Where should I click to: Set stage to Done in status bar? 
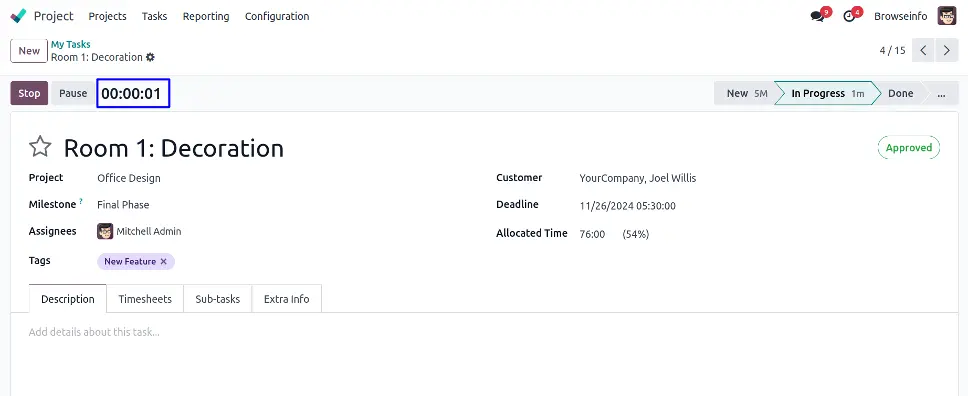(x=900, y=93)
